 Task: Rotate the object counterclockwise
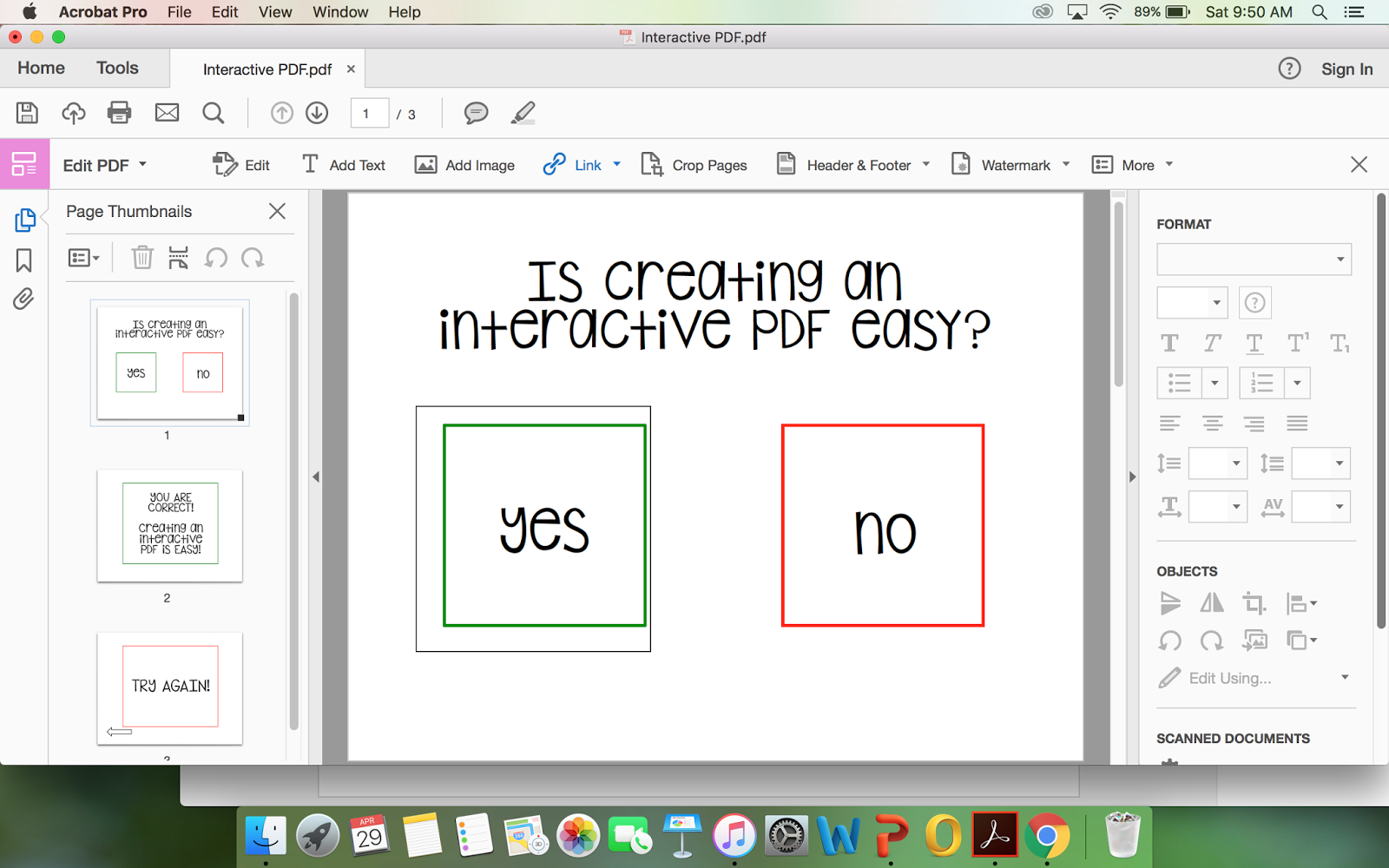pos(1169,641)
